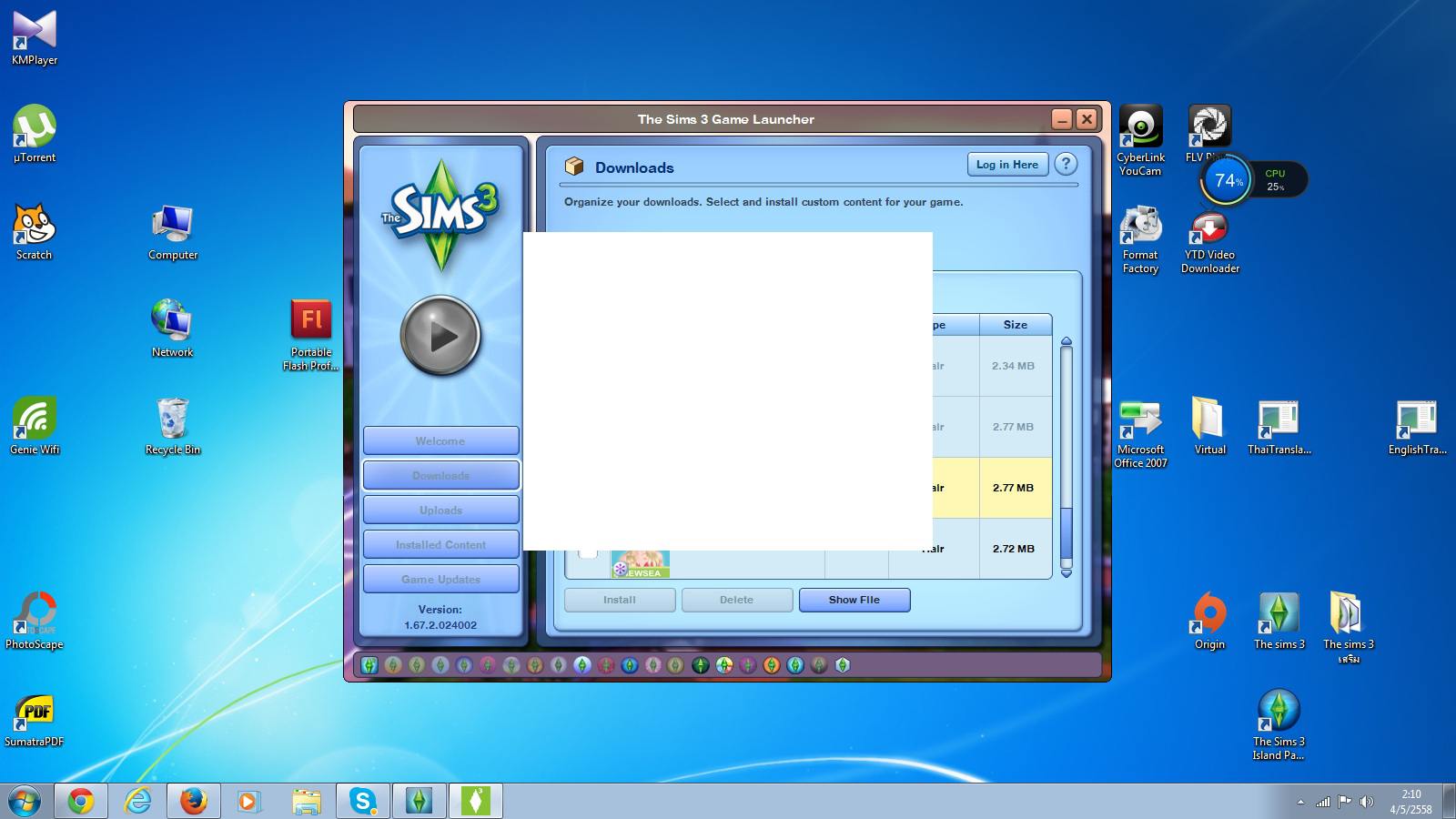Open the EnglishTra... desktop shortcut
Image resolution: width=1456 pixels, height=819 pixels.
click(1417, 426)
